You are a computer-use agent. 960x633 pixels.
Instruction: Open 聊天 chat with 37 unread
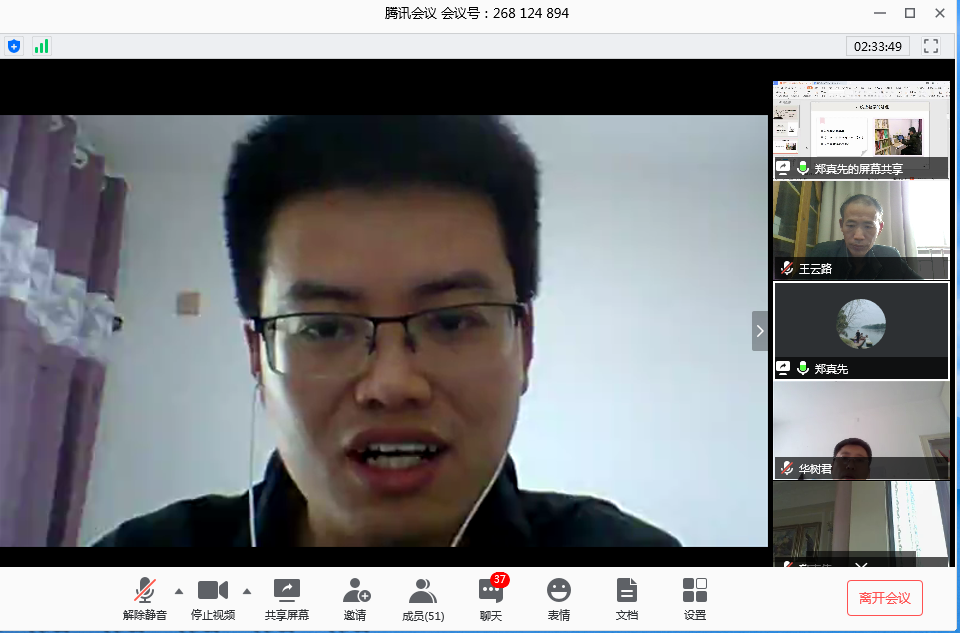pyautogui.click(x=490, y=599)
